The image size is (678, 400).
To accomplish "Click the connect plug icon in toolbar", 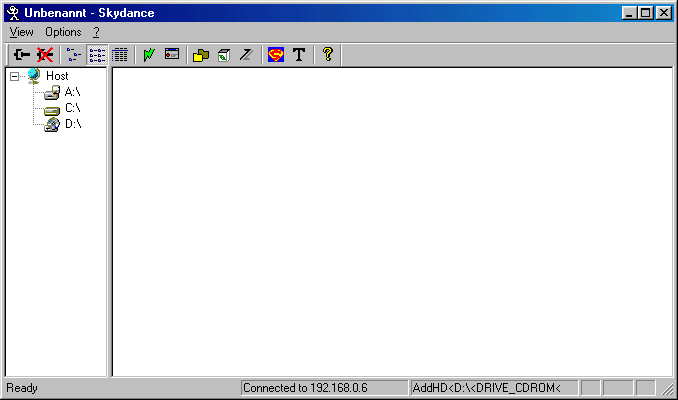I will coord(21,55).
